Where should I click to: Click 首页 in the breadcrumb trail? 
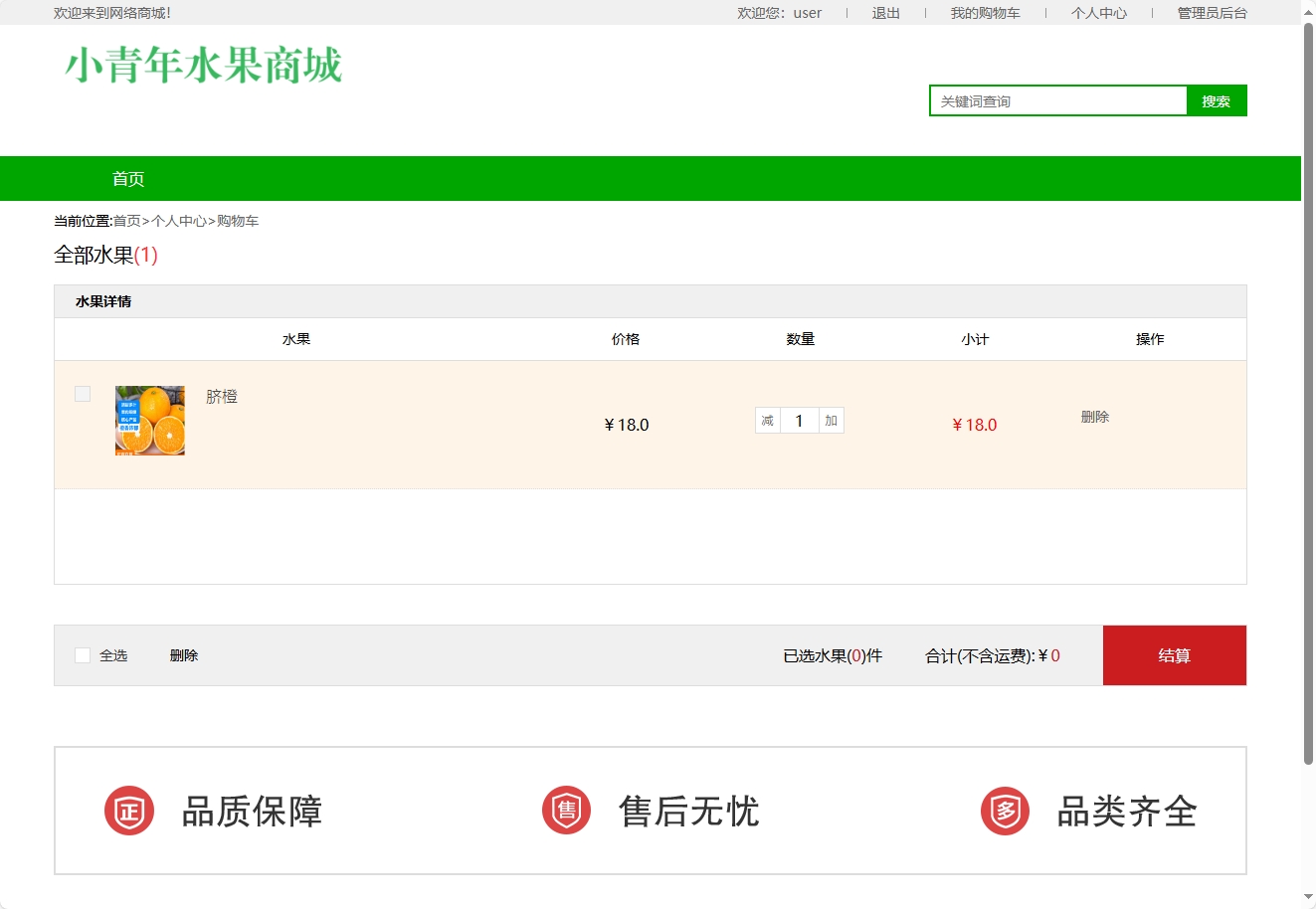[x=125, y=220]
